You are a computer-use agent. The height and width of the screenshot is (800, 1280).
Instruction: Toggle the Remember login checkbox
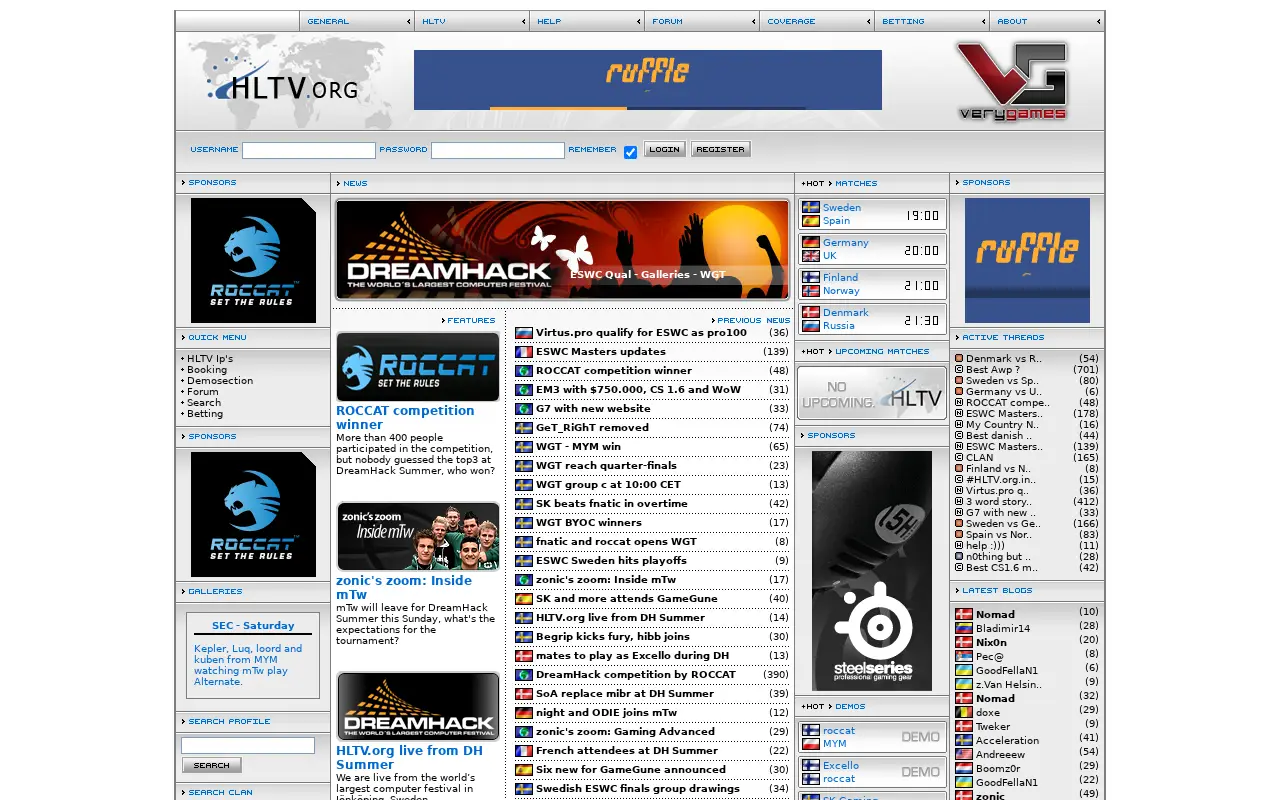pos(630,153)
